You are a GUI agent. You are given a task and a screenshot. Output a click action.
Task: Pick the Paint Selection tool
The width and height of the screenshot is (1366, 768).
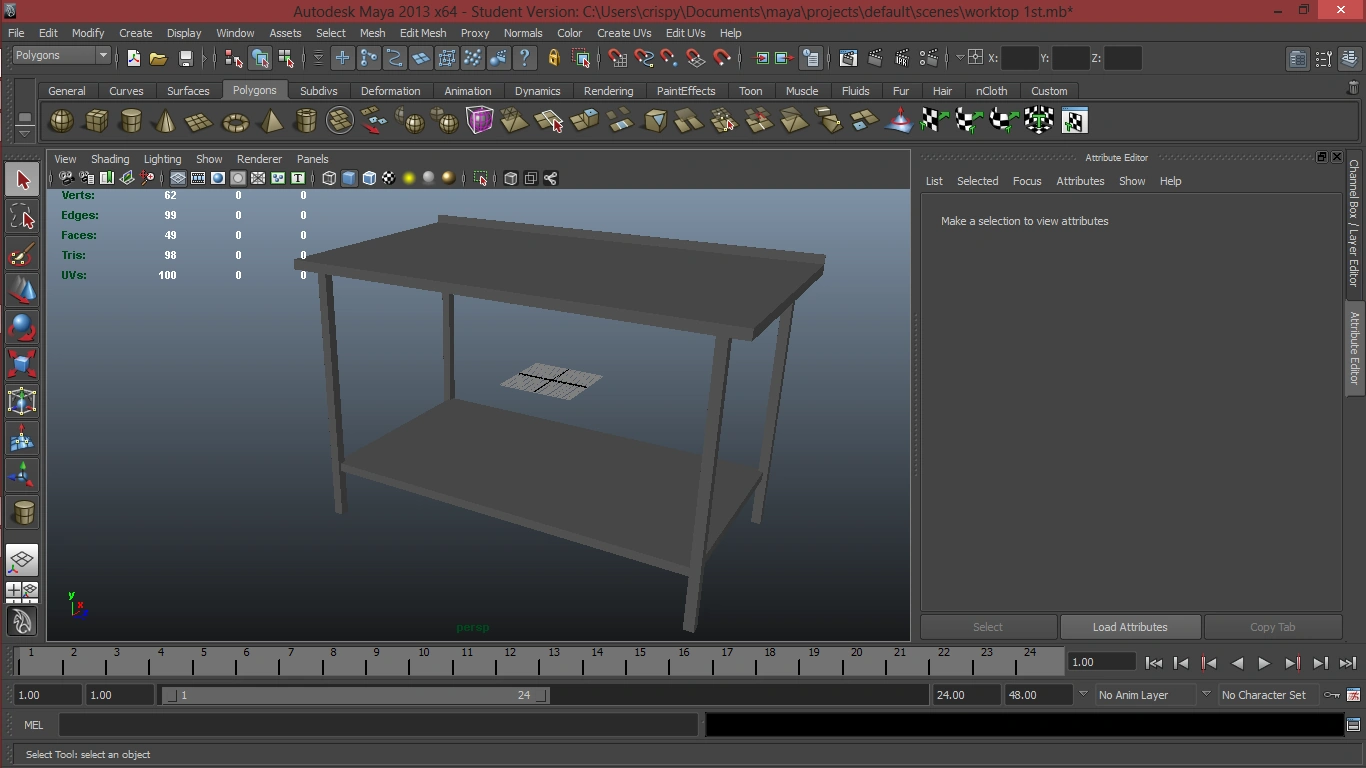click(x=22, y=254)
